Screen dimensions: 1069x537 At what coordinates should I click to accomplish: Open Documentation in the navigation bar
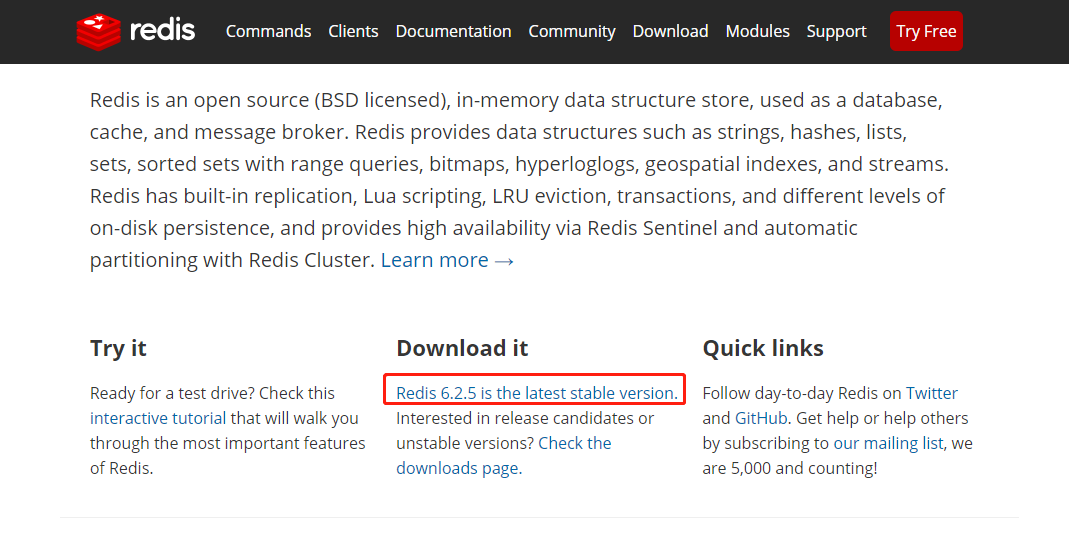(x=453, y=31)
